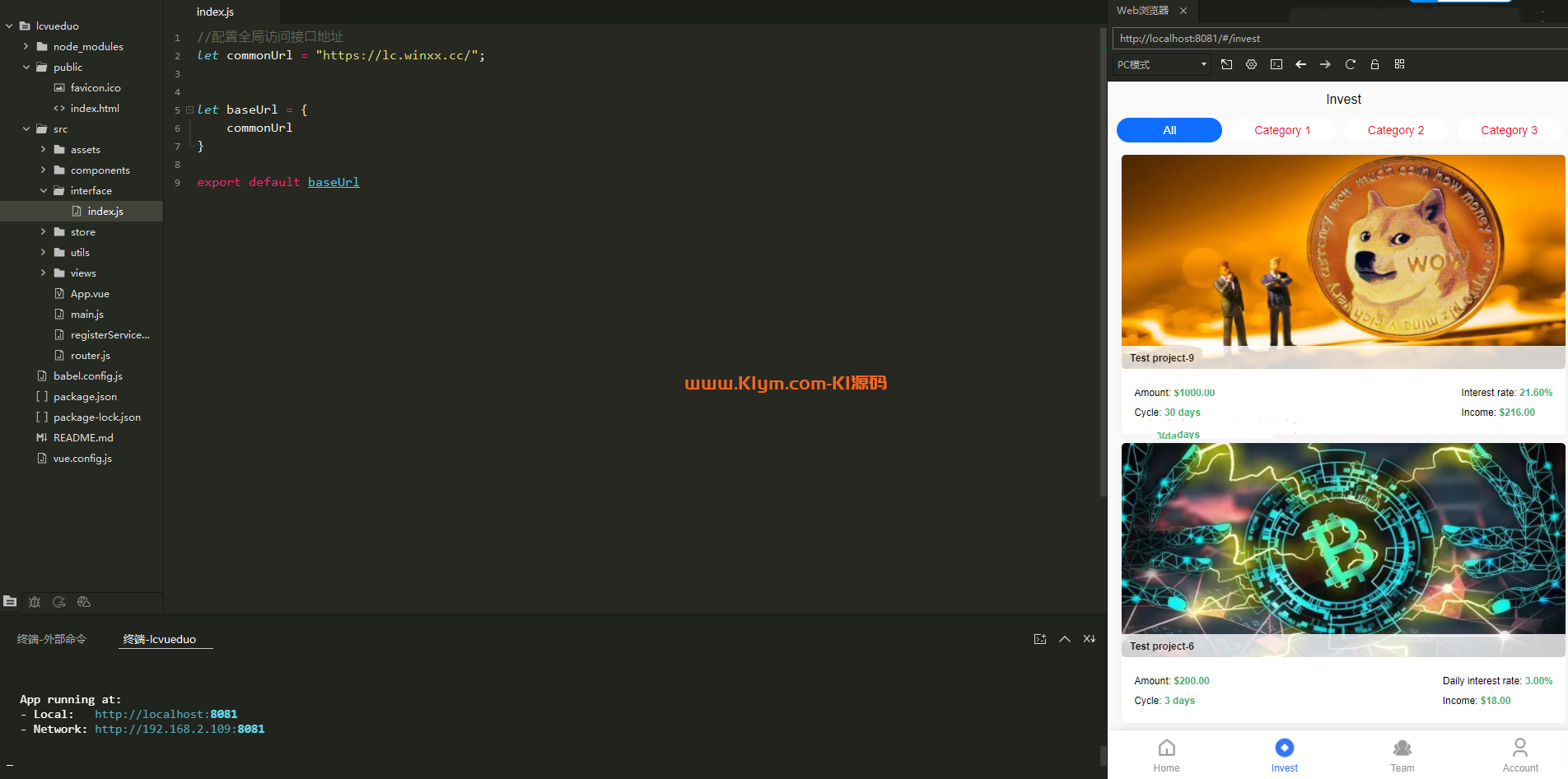This screenshot has width=1568, height=779.
Task: Open the web browser settings gear
Action: pos(1251,64)
